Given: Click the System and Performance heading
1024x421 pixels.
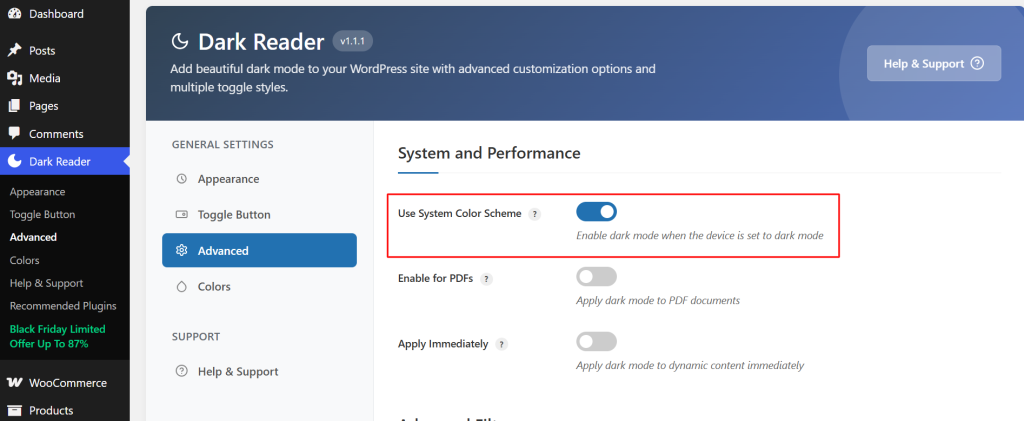Looking at the screenshot, I should [489, 153].
